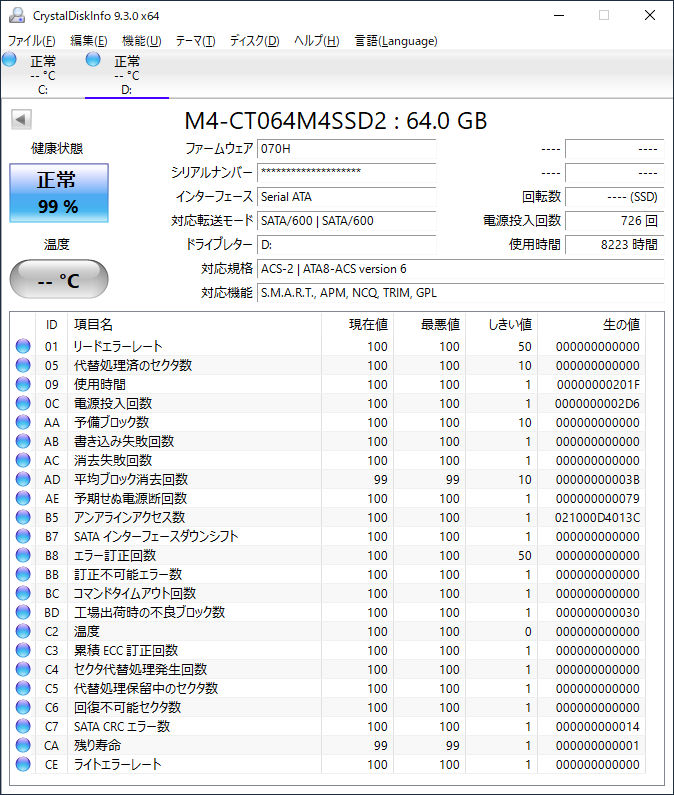Screen dimensions: 674x795
Task: Open the 機能(U) menu
Action: pos(141,41)
